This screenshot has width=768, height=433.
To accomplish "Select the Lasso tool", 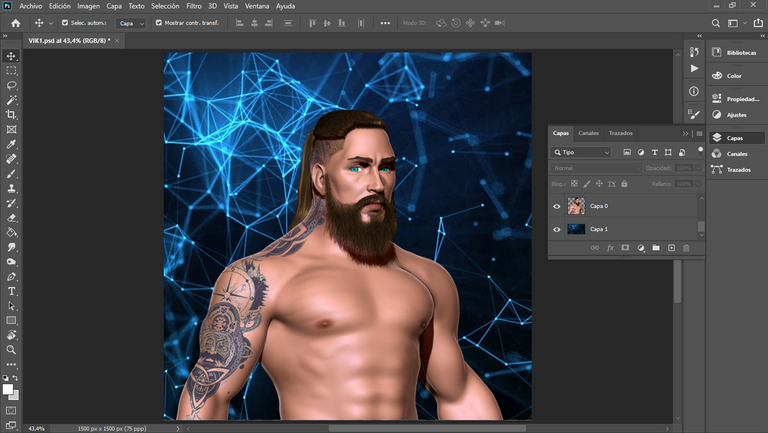I will (x=11, y=85).
